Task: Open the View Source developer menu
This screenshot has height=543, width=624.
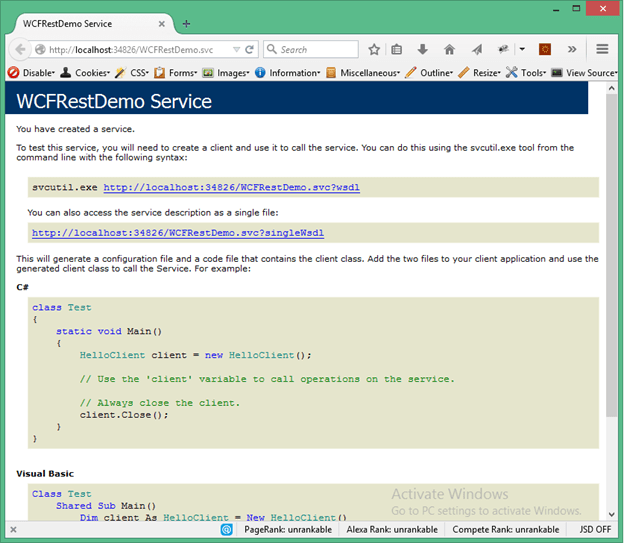Action: pos(584,73)
